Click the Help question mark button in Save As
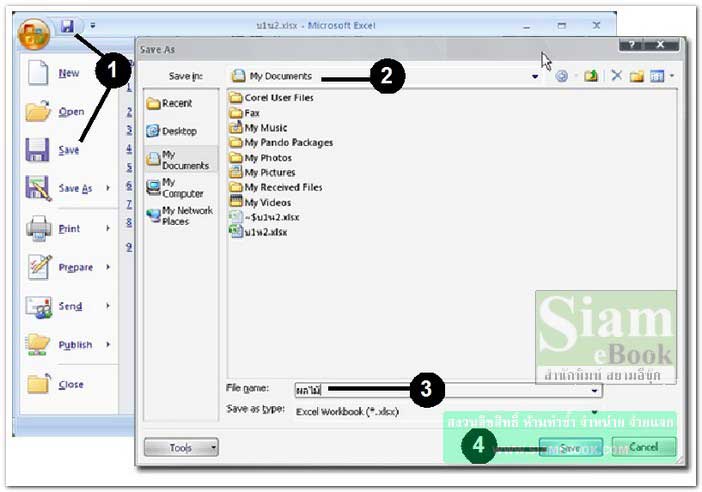Viewport: 702px width, 492px height. pos(632,45)
